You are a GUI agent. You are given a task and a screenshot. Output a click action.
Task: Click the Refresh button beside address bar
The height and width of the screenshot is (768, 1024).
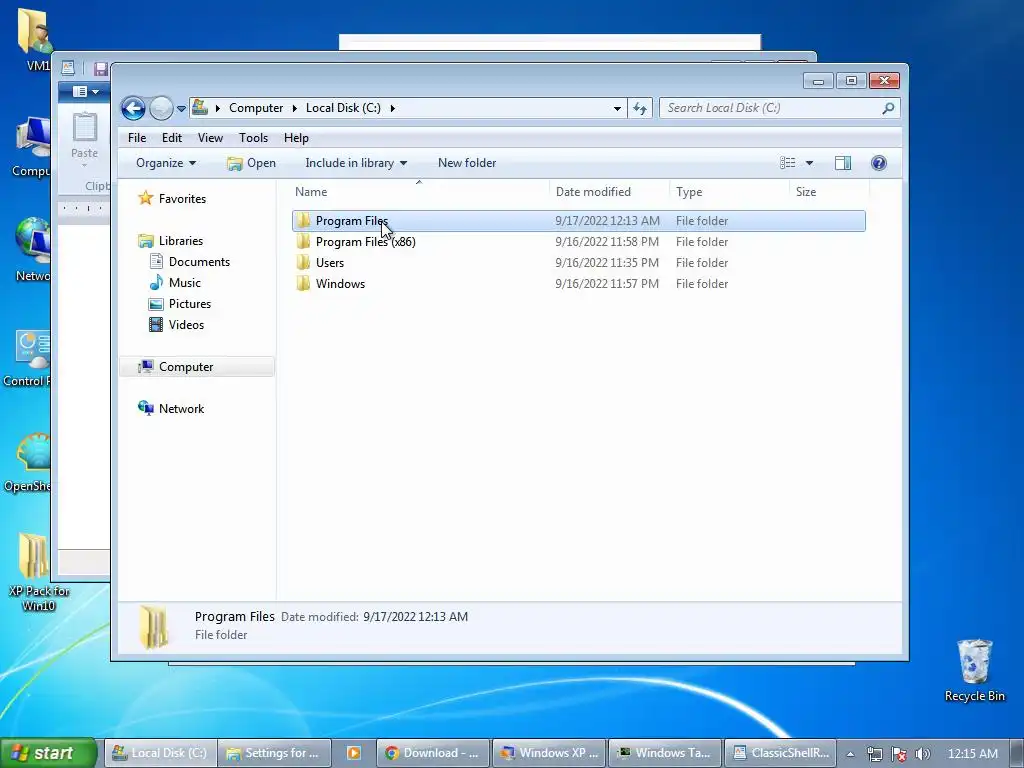click(x=640, y=108)
